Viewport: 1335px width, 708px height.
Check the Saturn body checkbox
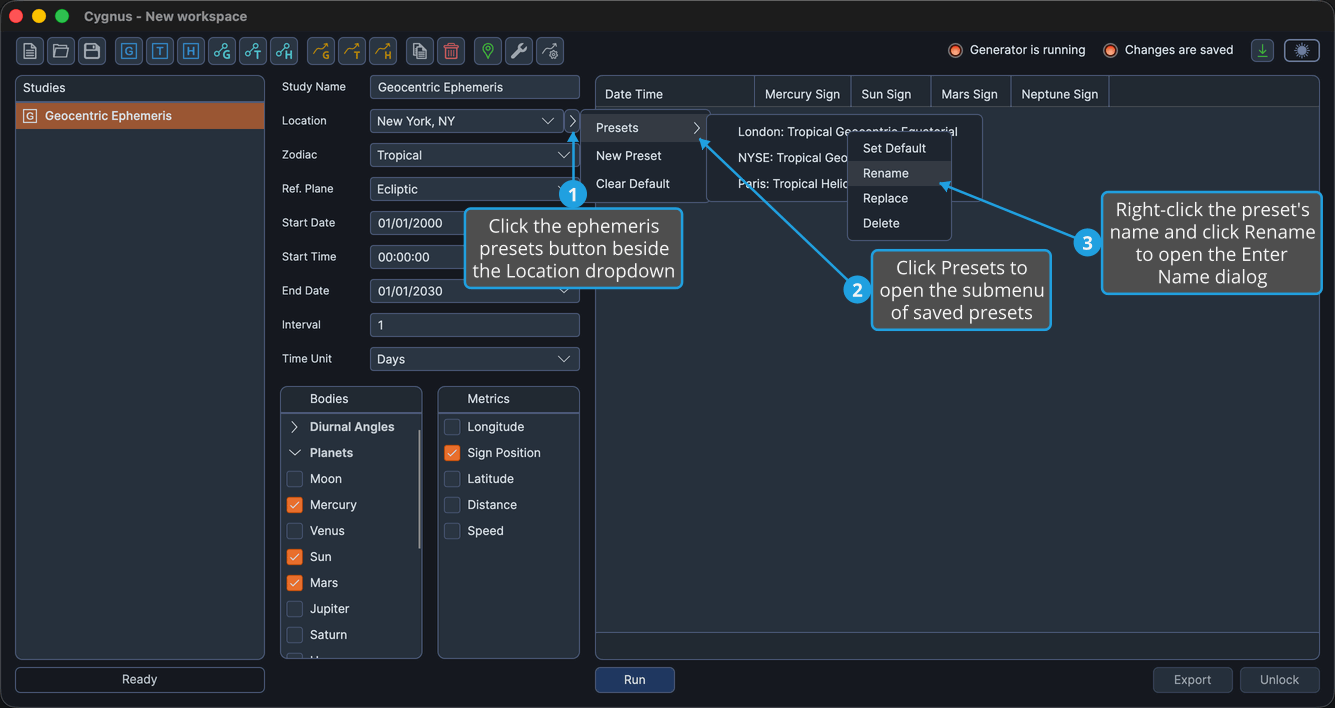295,635
